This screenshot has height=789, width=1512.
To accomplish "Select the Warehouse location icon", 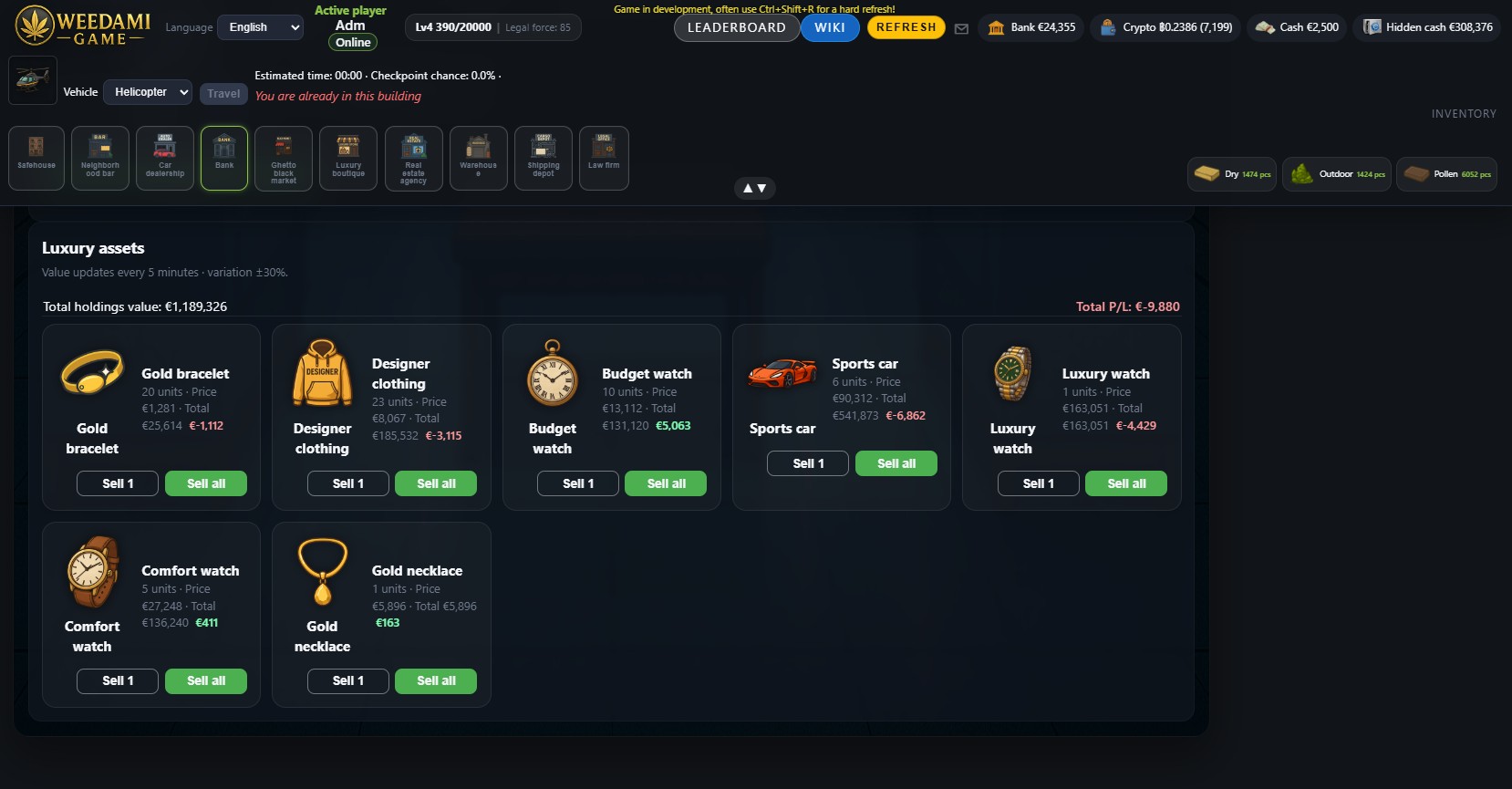I will coord(479,158).
